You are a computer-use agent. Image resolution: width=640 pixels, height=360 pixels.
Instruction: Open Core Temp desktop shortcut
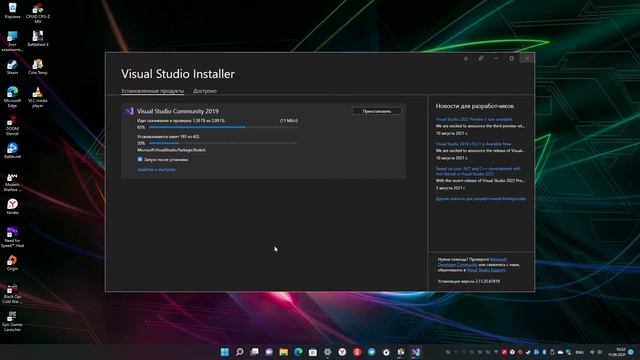pyautogui.click(x=38, y=67)
